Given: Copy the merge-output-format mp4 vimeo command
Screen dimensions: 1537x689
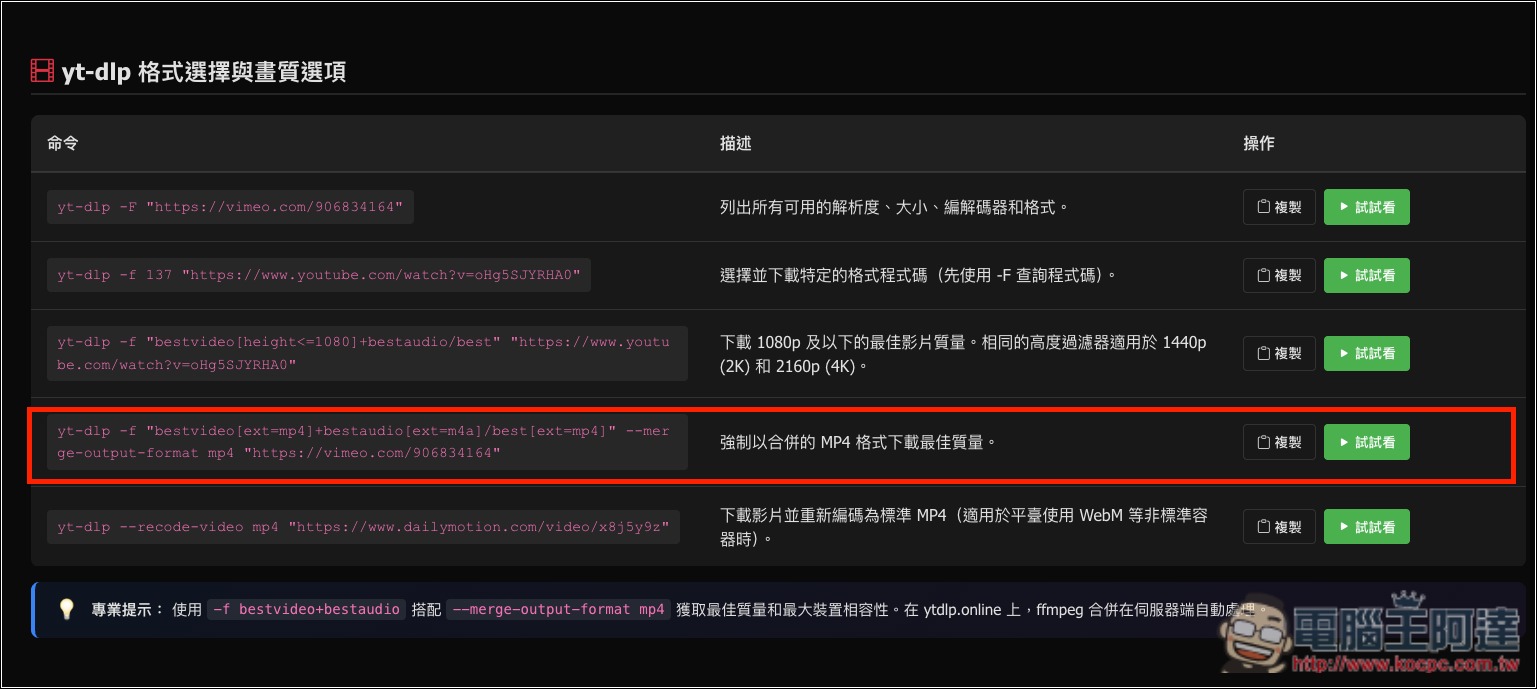Looking at the screenshot, I should (1279, 442).
